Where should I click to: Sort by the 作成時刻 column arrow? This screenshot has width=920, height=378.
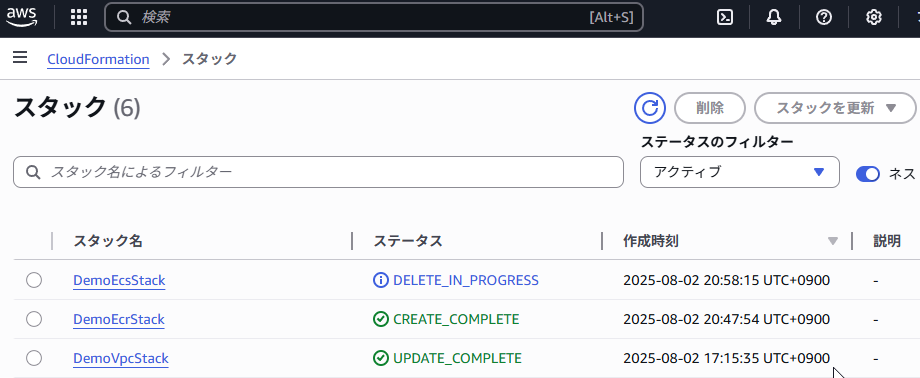click(x=833, y=241)
